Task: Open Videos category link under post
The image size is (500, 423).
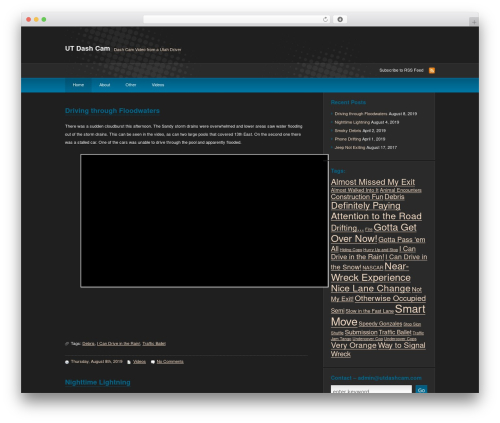Action: (139, 362)
